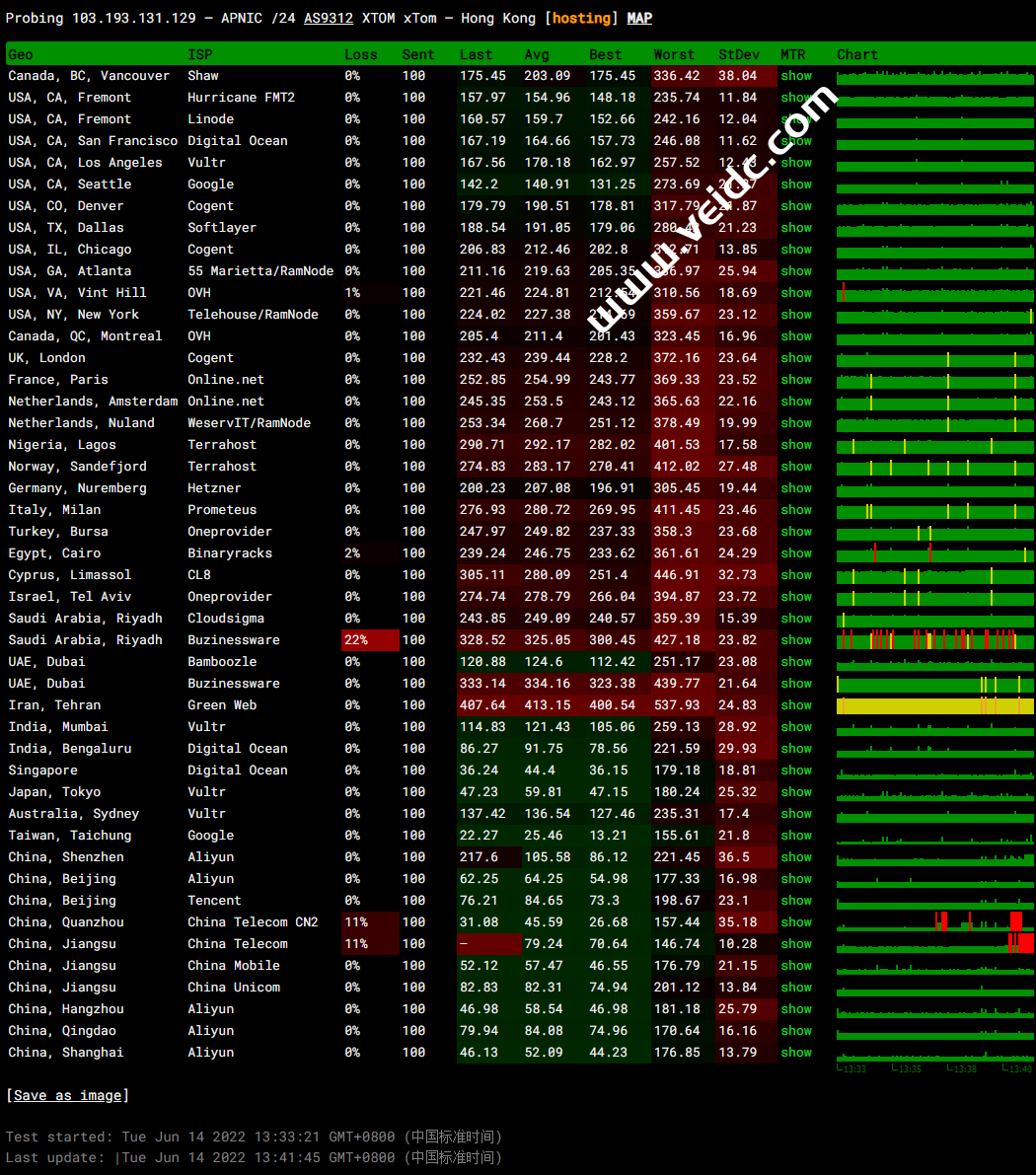Show MTR for Atlanta RamNode row
The width and height of the screenshot is (1036, 1175).
(796, 271)
